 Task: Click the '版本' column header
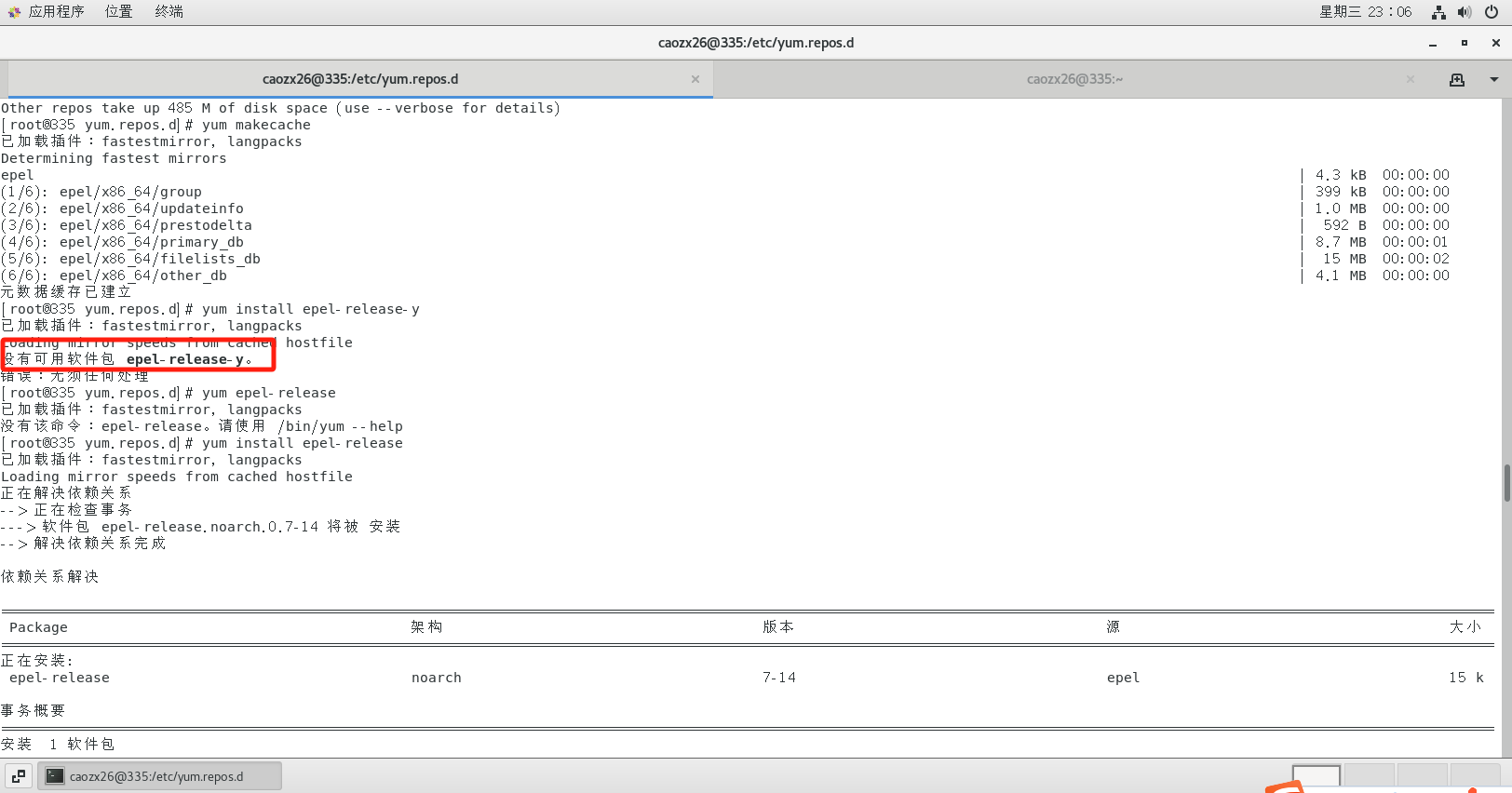click(778, 627)
